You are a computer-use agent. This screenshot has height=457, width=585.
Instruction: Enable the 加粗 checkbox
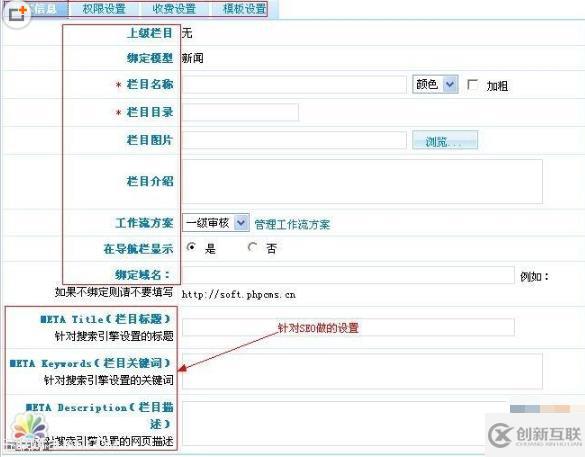[x=472, y=85]
